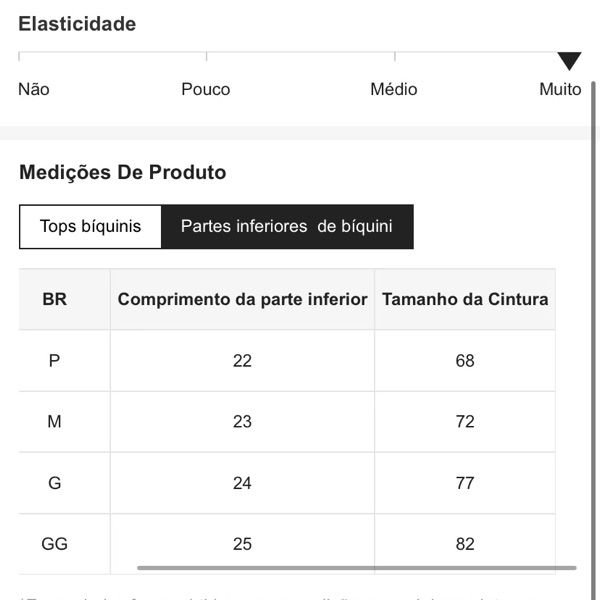Select the G size row

(55, 483)
